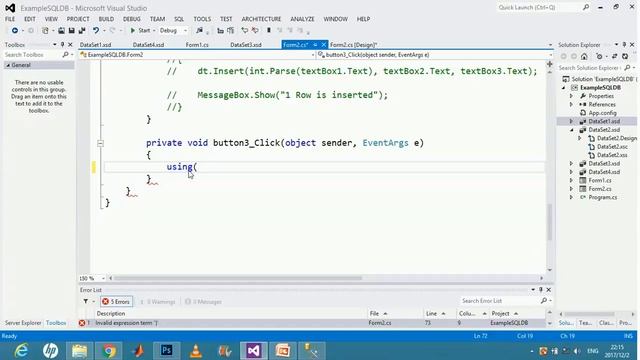This screenshot has height=360, width=640.
Task: Select the Invalid expression term error row
Action: [312, 323]
